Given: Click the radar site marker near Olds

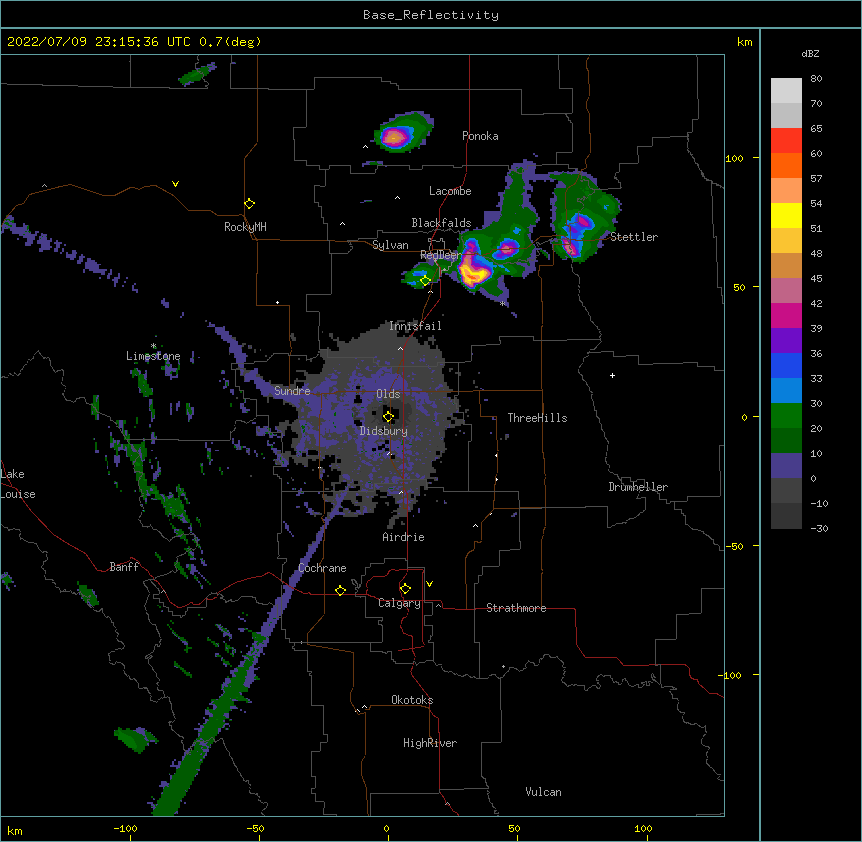Looking at the screenshot, I should (388, 416).
